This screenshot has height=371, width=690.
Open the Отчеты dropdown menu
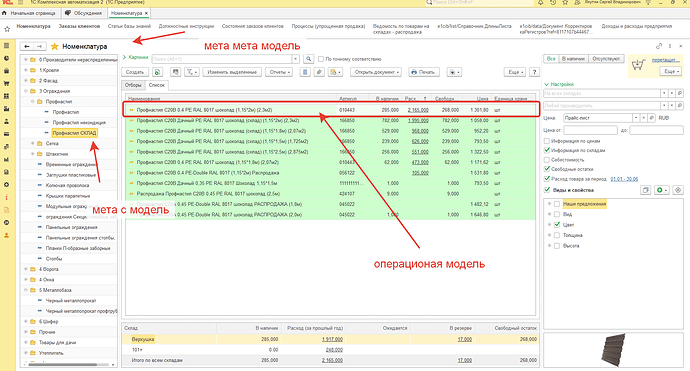pyautogui.click(x=279, y=72)
